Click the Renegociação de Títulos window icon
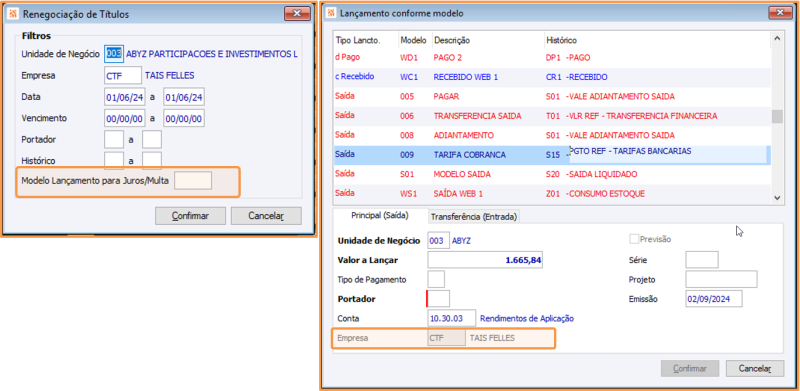Viewport: 800px width, 391px height. click(x=13, y=14)
